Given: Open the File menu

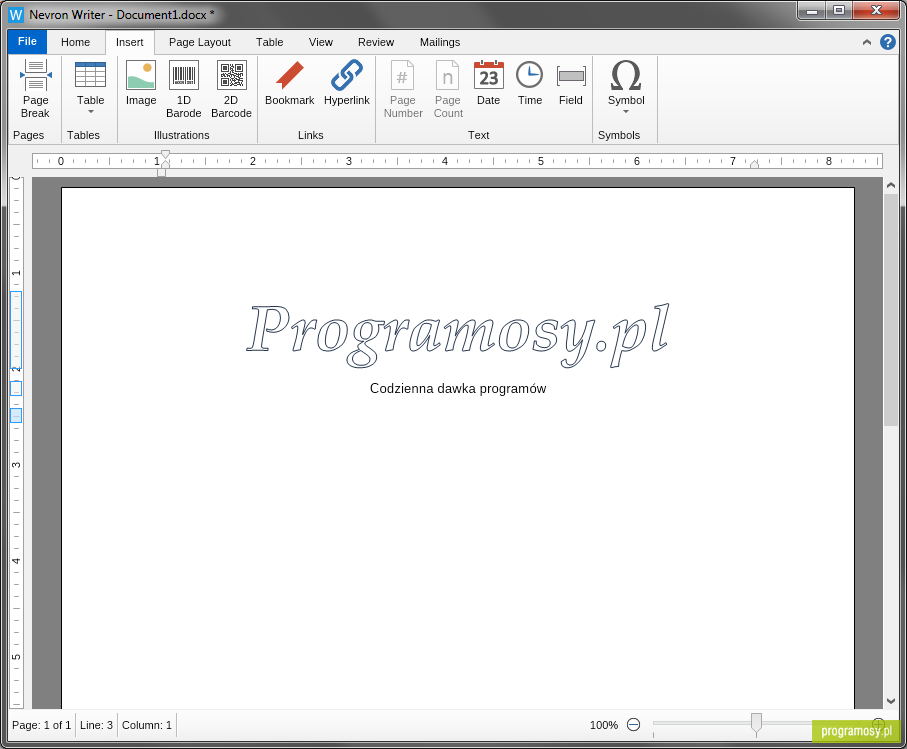Looking at the screenshot, I should (x=27, y=42).
